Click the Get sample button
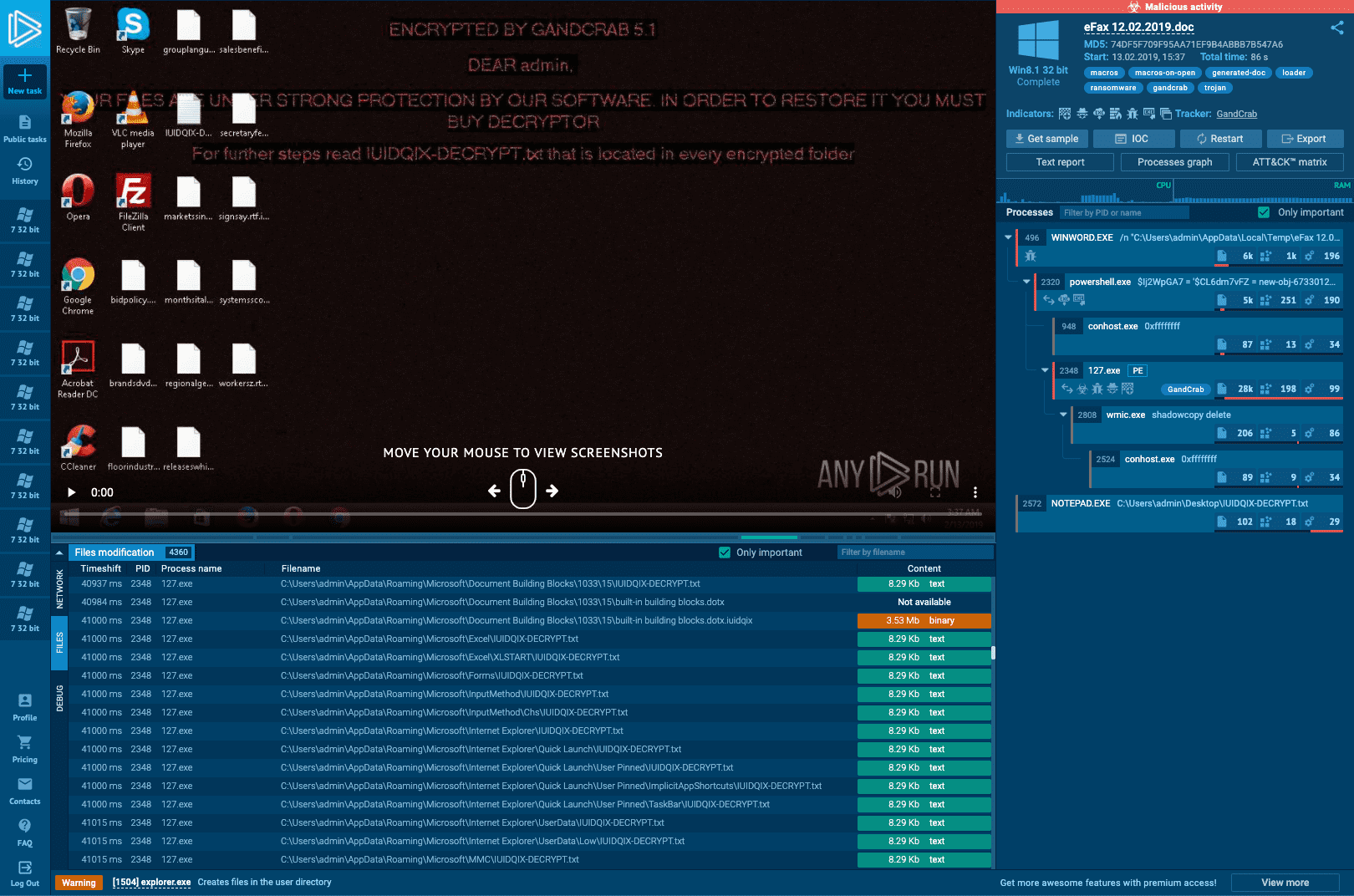 pyautogui.click(x=1046, y=139)
